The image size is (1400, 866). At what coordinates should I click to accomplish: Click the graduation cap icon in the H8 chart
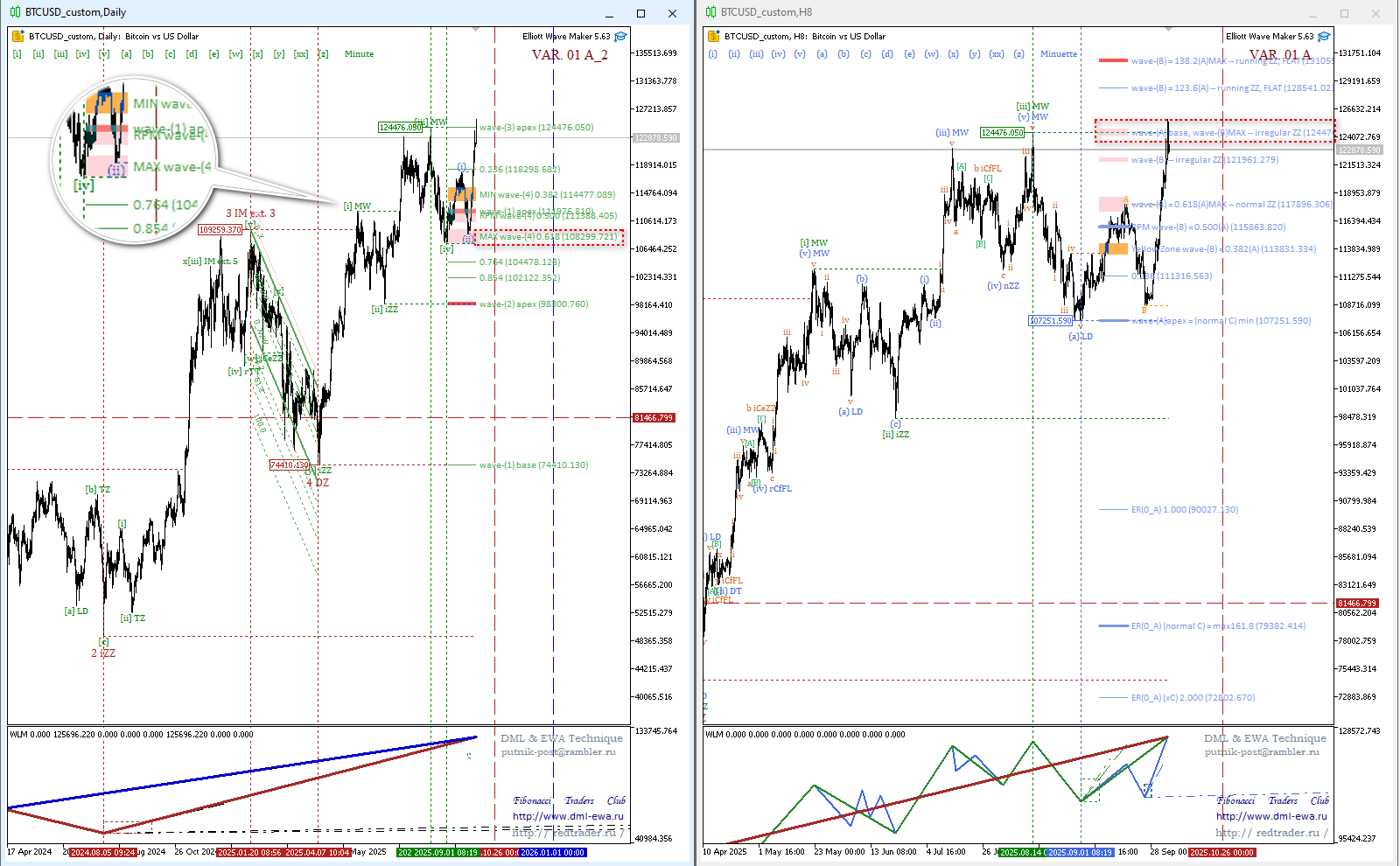[x=1324, y=37]
